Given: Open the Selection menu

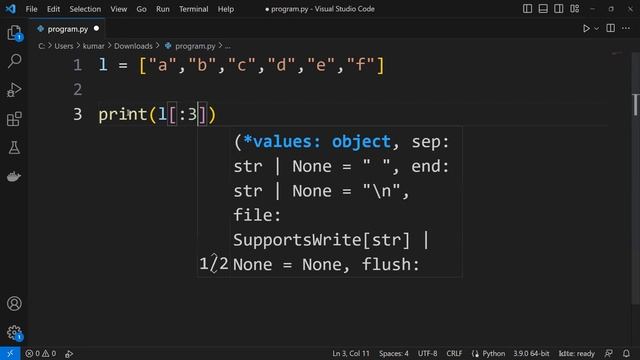Looking at the screenshot, I should tap(85, 9).
